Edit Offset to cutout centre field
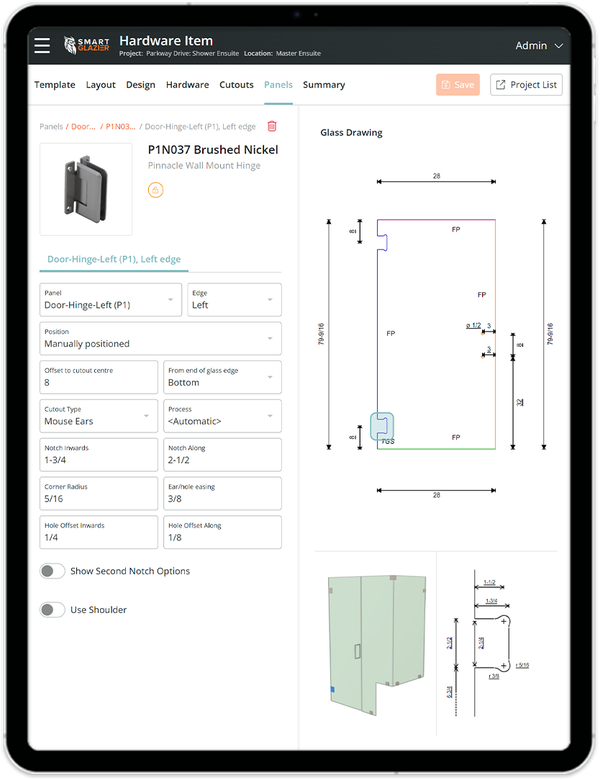Screen dimensions: 600x780 [99, 377]
